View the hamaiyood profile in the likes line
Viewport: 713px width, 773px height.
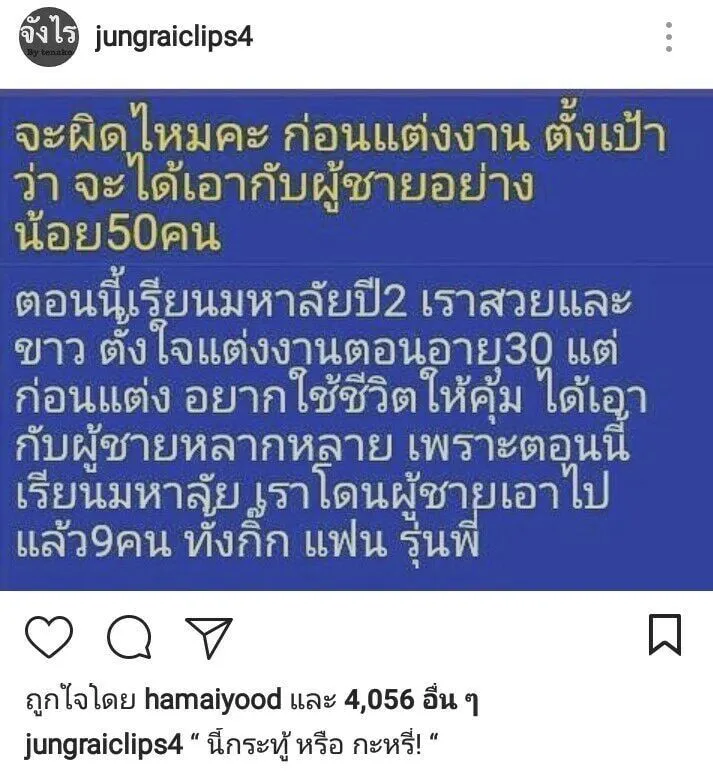(x=213, y=700)
